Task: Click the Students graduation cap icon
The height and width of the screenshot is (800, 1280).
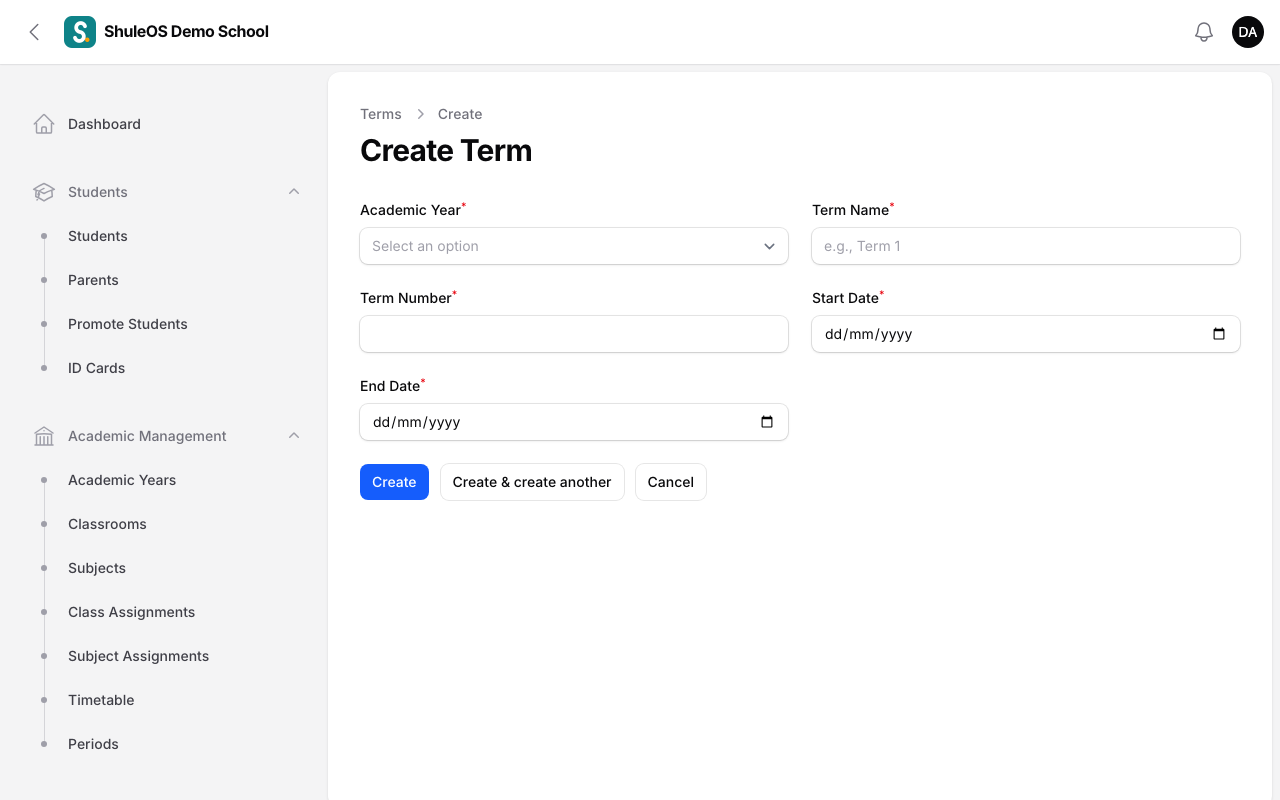Action: coord(44,192)
